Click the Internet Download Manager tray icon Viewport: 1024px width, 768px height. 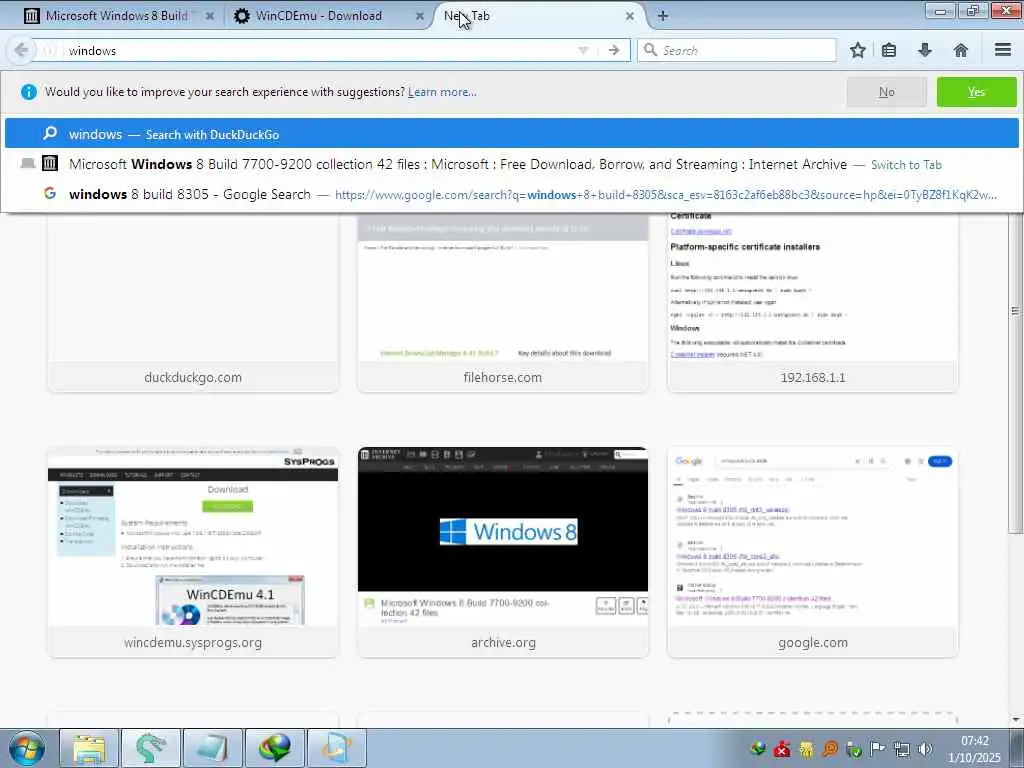click(758, 748)
